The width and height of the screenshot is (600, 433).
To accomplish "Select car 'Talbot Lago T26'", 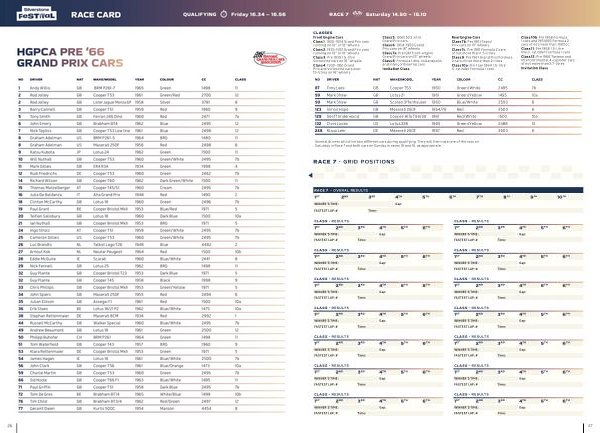I will (108, 245).
